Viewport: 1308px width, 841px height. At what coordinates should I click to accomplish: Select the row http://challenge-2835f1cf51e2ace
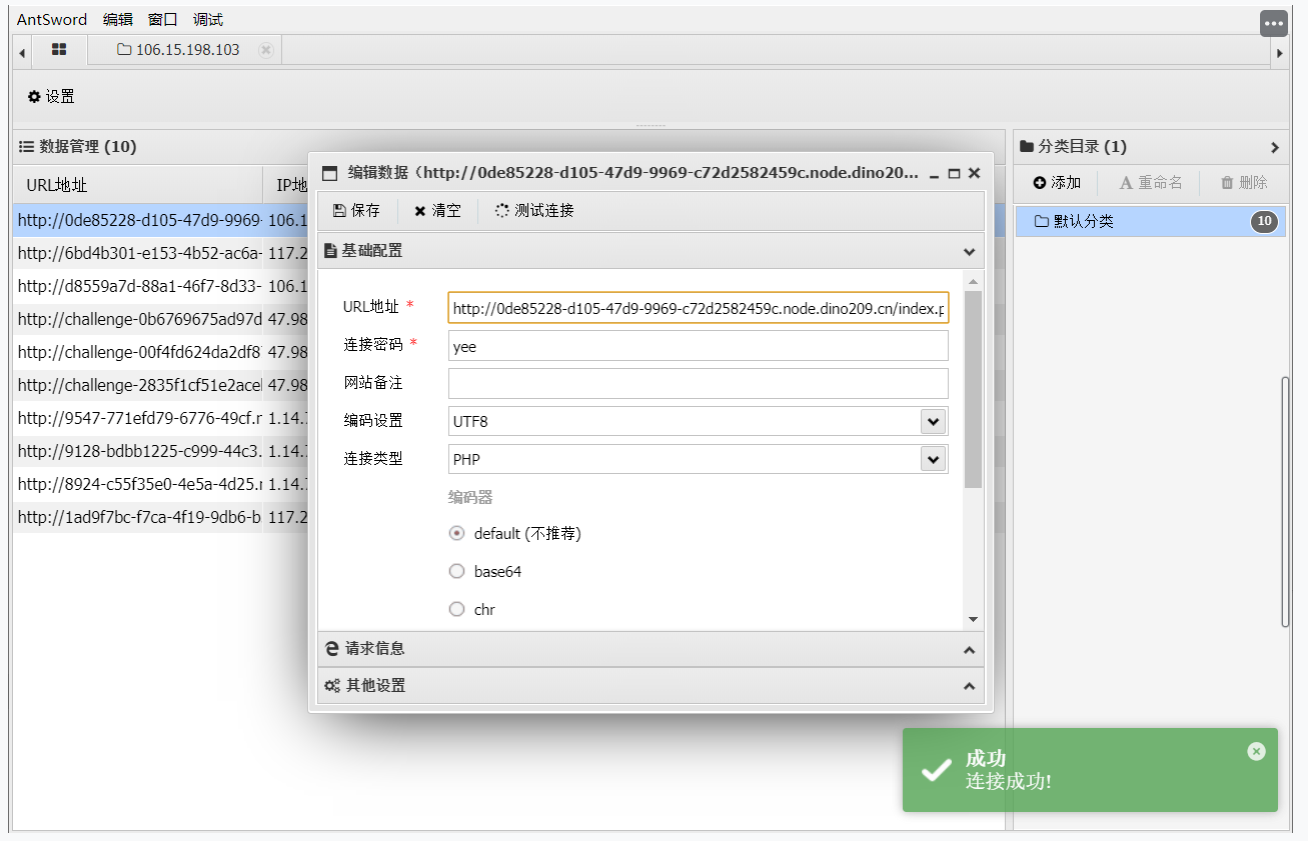(138, 385)
